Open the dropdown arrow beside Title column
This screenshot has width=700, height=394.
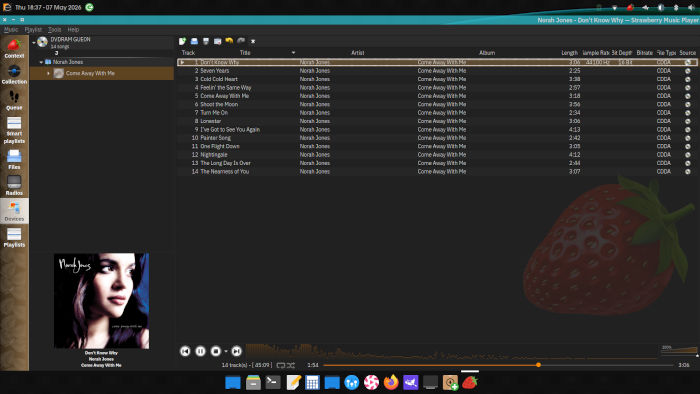[293, 53]
